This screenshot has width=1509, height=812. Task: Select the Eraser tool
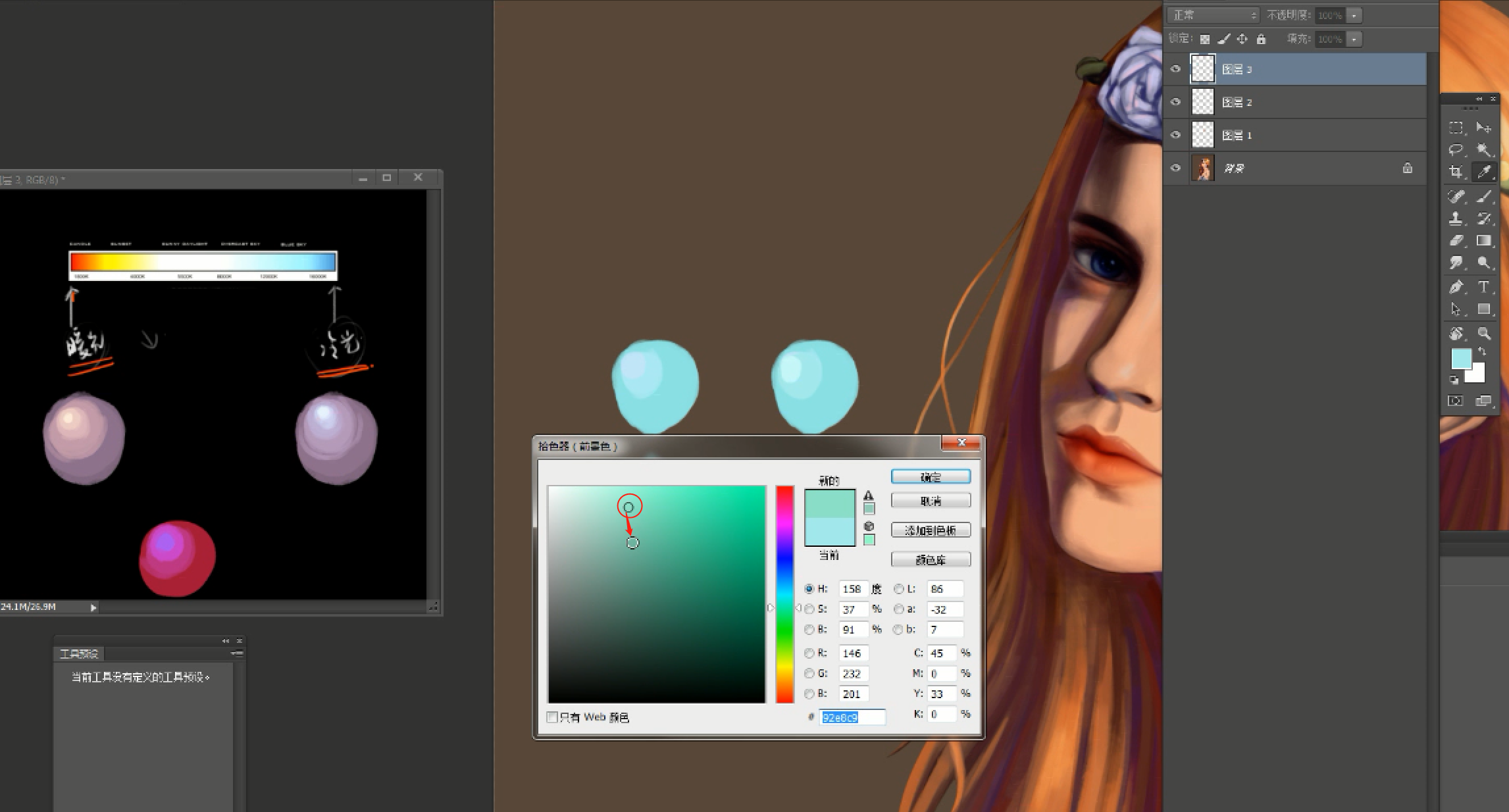tap(1456, 241)
